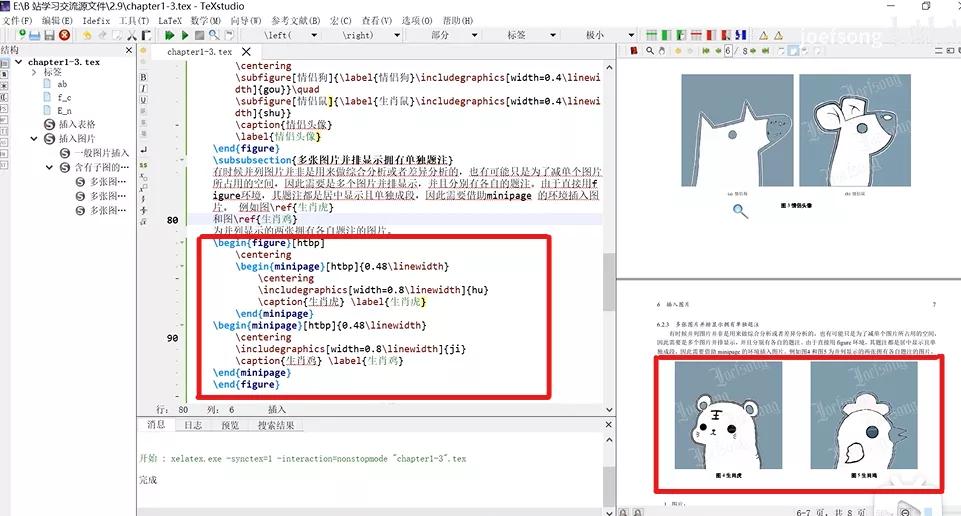Image resolution: width=961 pixels, height=516 pixels.
Task: Go to last page in PDF viewer
Action: (x=765, y=51)
